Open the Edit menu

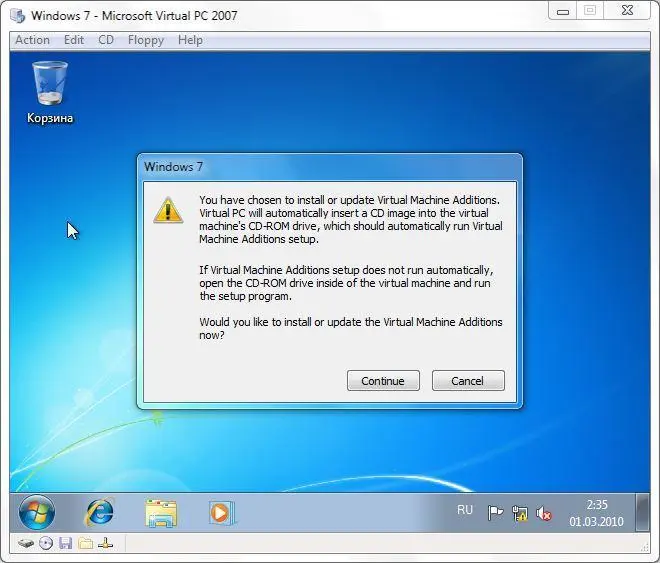click(74, 40)
